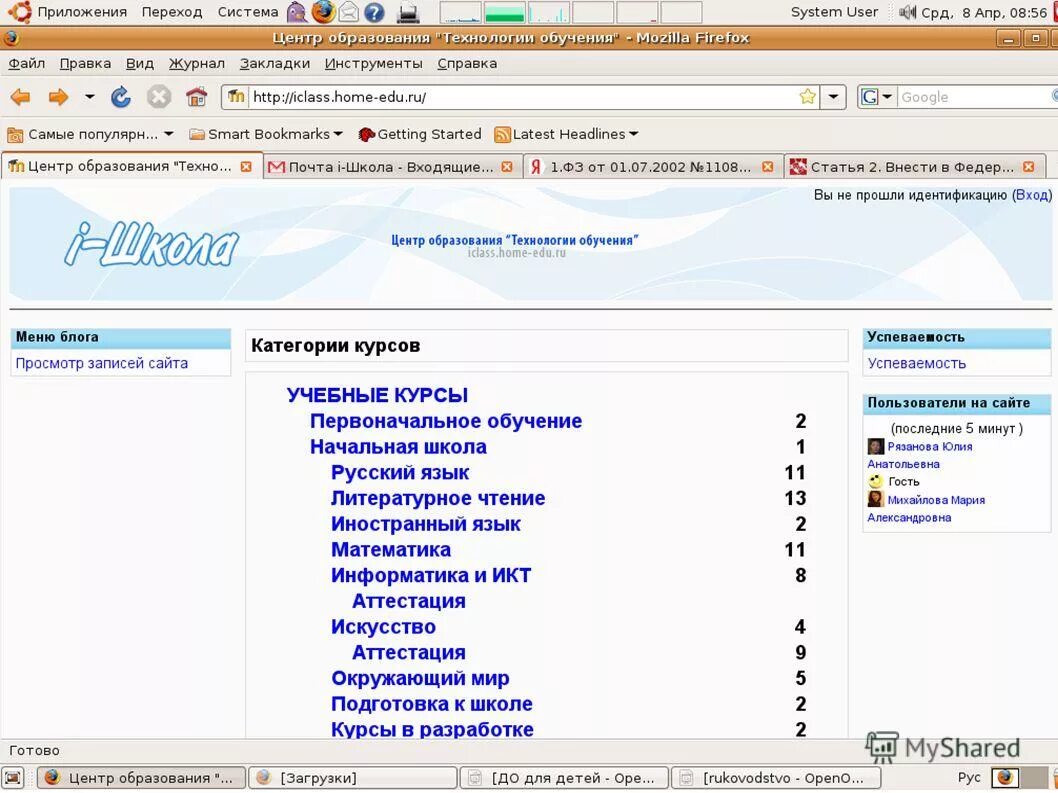Switch to the [Загрузки] taskbar window
Image resolution: width=1058 pixels, height=793 pixels.
point(353,777)
